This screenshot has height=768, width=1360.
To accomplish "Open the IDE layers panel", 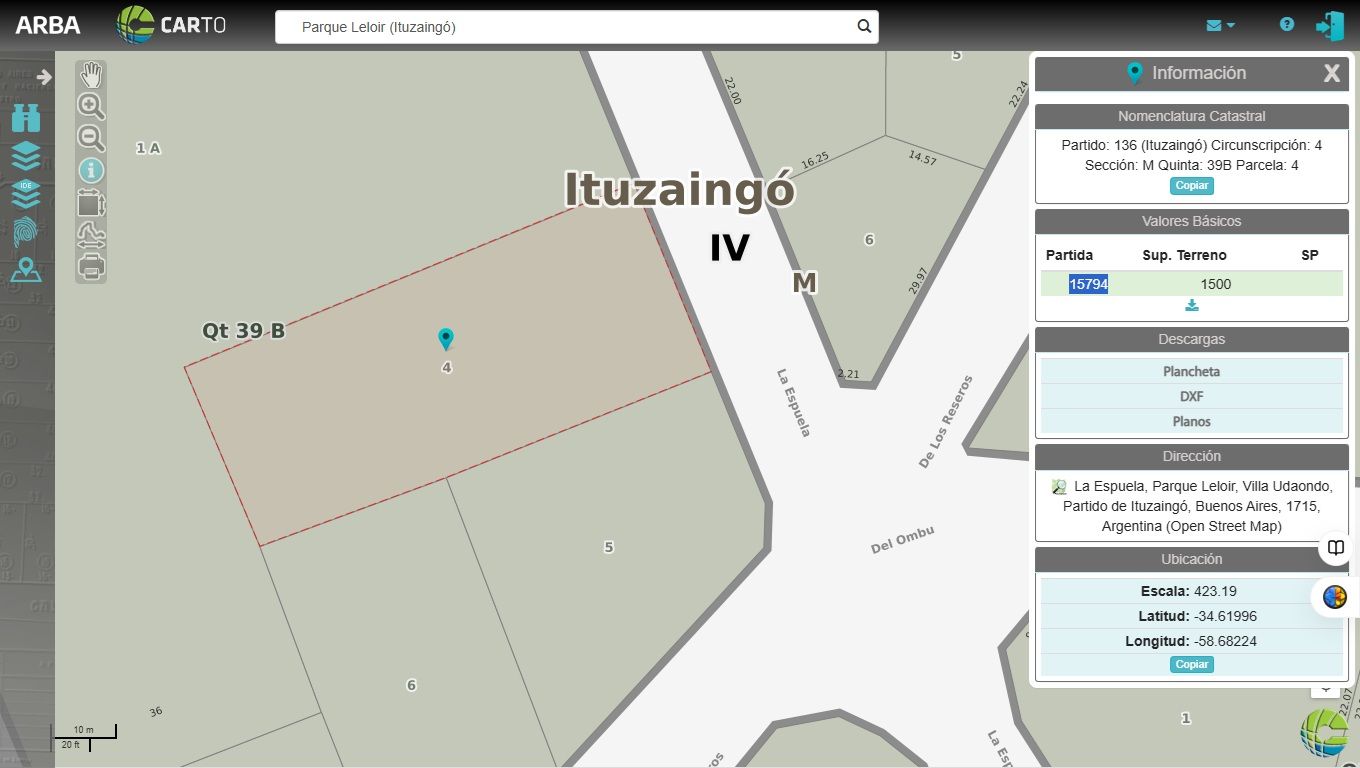I will (26, 193).
